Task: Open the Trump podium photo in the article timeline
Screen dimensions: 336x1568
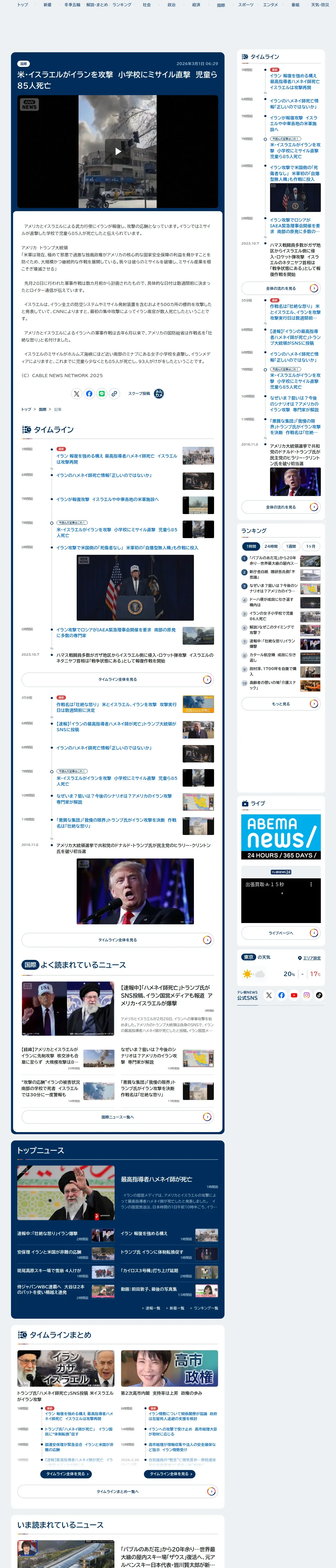Action: [135, 587]
